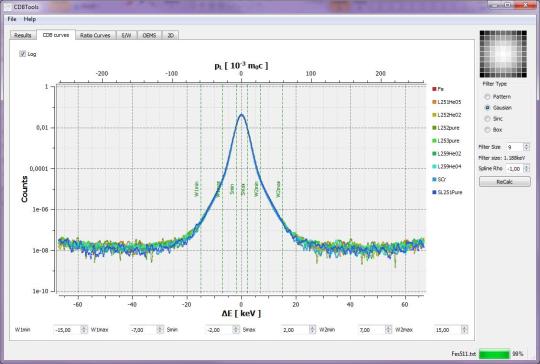Viewport: 540px width, 364px height.
Task: Select the Box filter type
Action: tap(487, 130)
